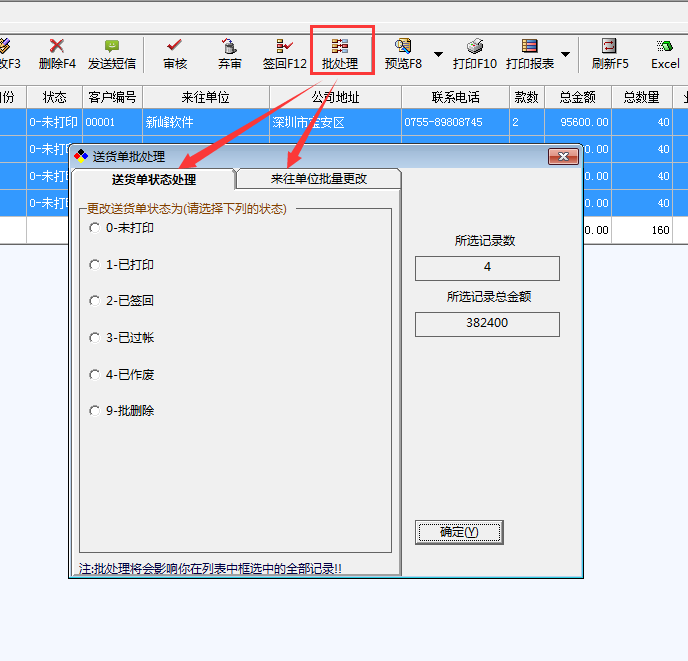688x661 pixels.
Task: Select the 新峰软件 cell in first row
Action: coord(206,122)
